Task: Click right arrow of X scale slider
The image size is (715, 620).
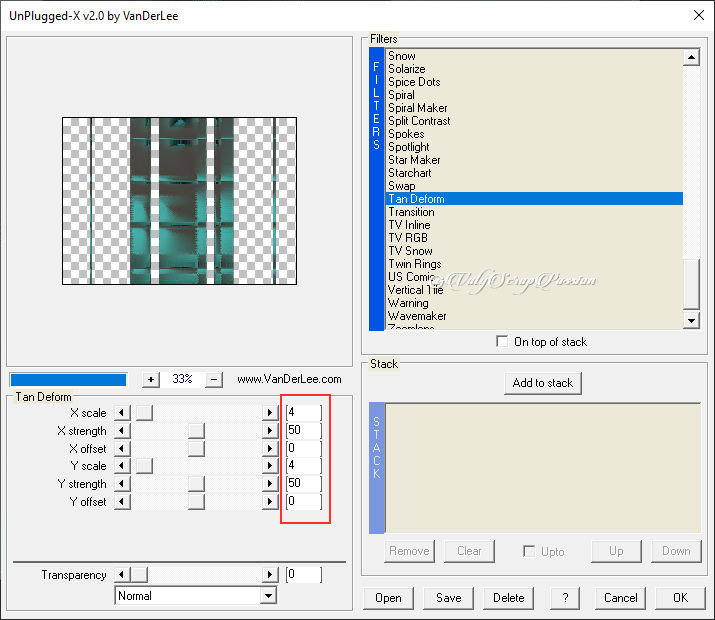Action: [x=270, y=413]
